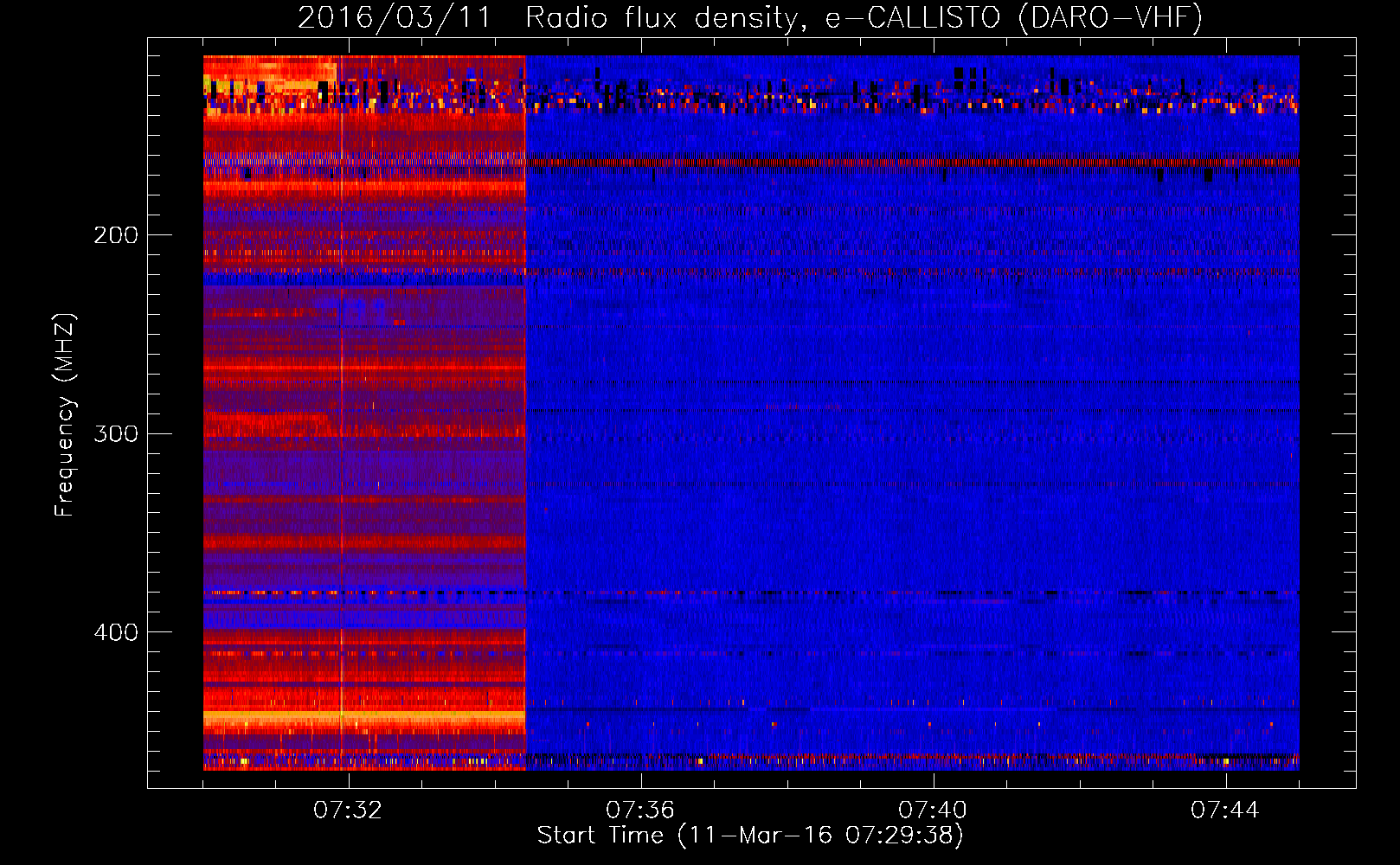Click the frequency tick label 400

tap(116, 632)
